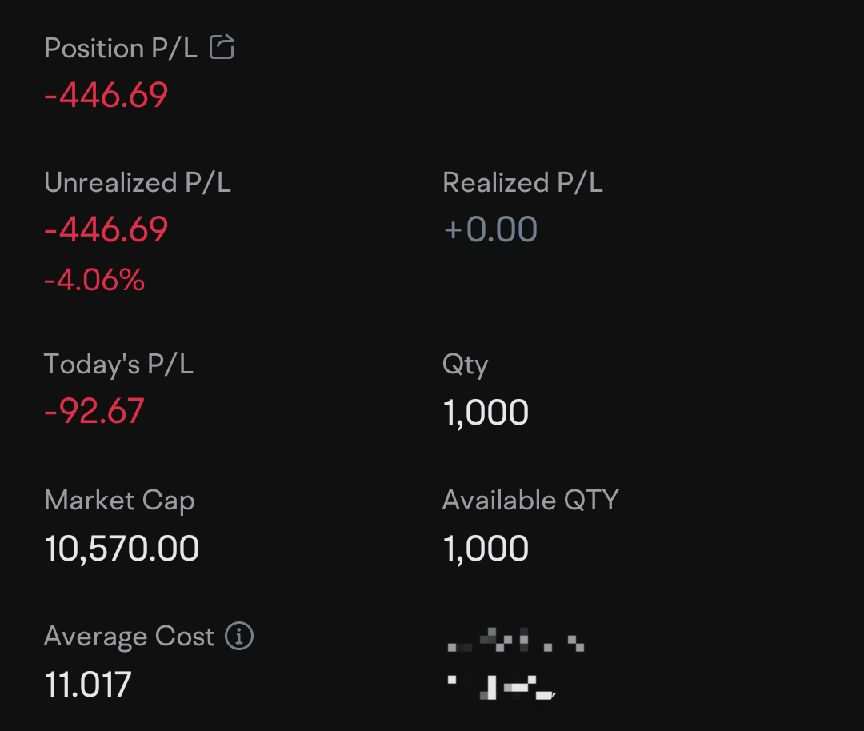Open the Average Cost info icon

pos(239,636)
